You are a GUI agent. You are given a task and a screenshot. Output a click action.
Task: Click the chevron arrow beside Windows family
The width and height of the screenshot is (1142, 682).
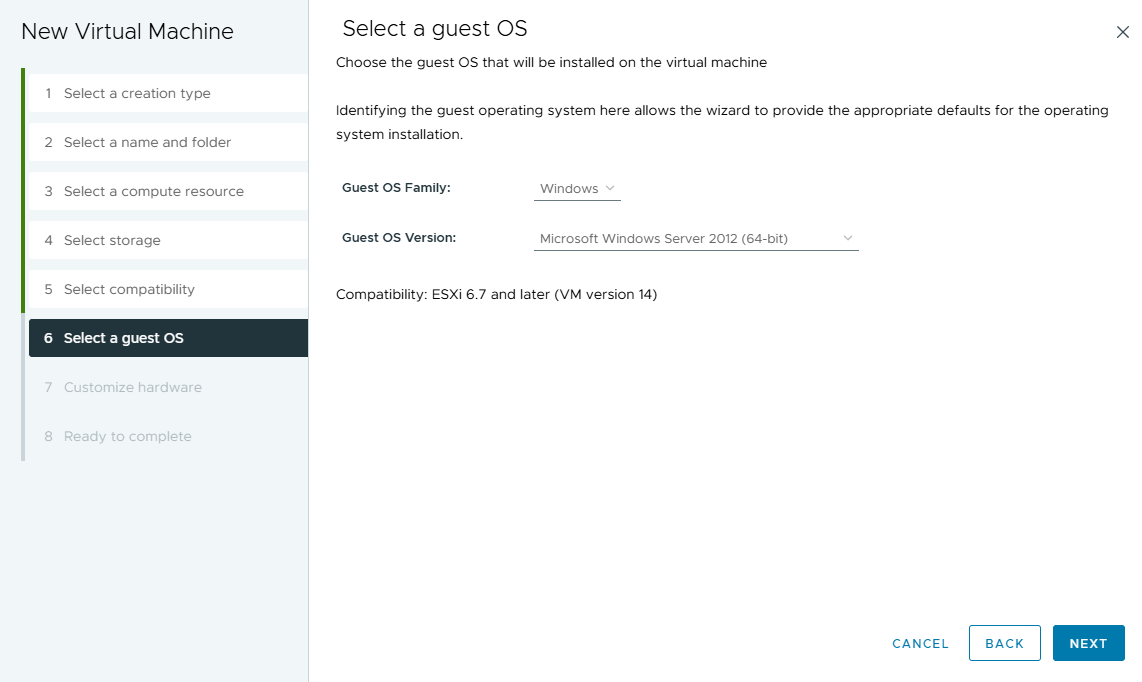pyautogui.click(x=610, y=188)
